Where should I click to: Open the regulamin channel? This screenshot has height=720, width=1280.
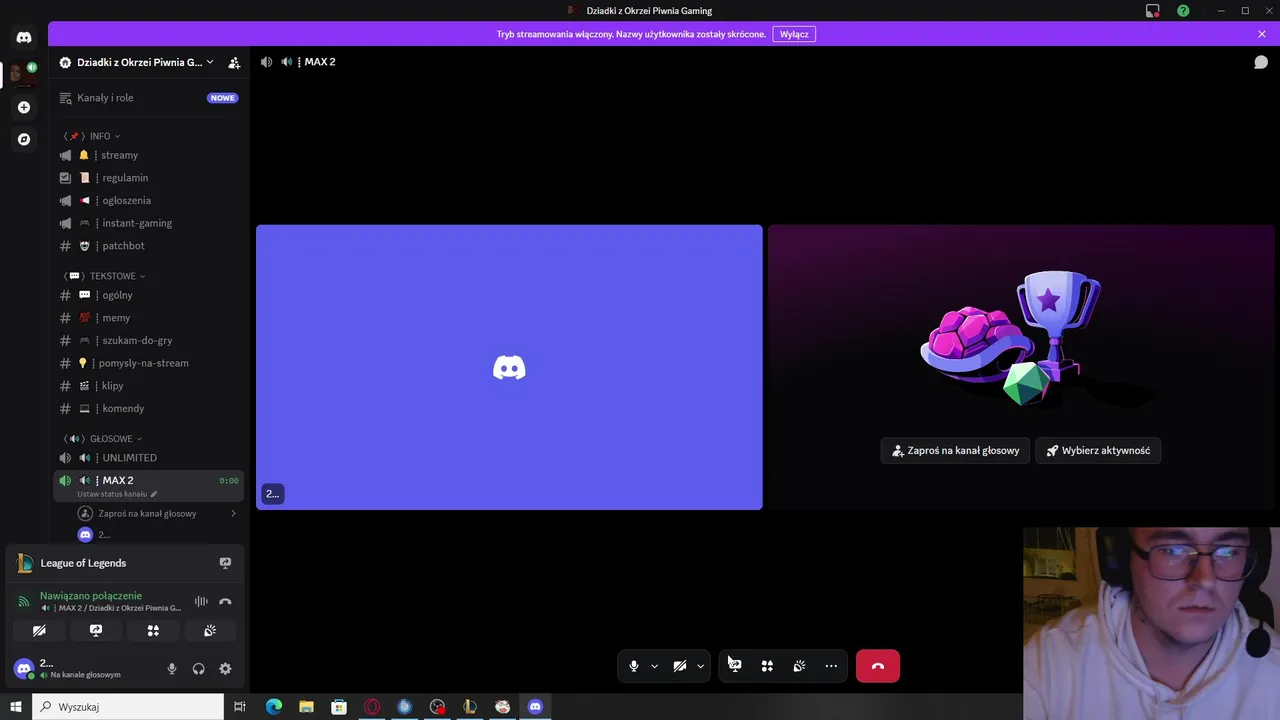coord(149,178)
